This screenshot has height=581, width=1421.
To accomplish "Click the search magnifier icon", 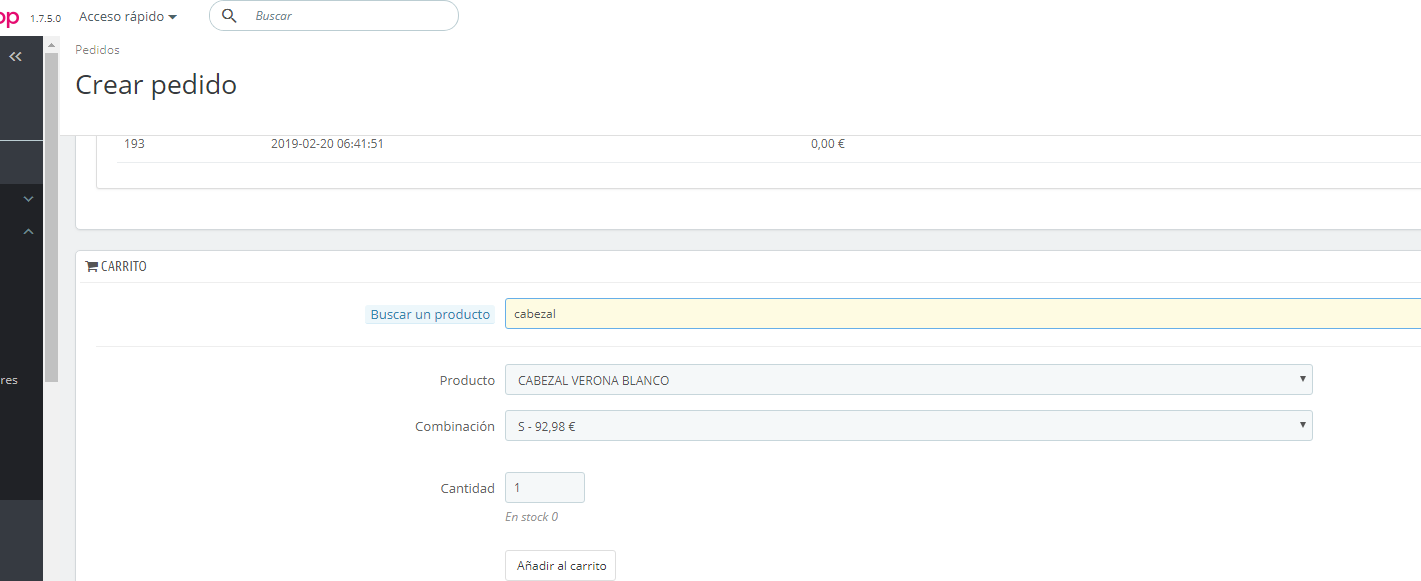I will pos(229,16).
